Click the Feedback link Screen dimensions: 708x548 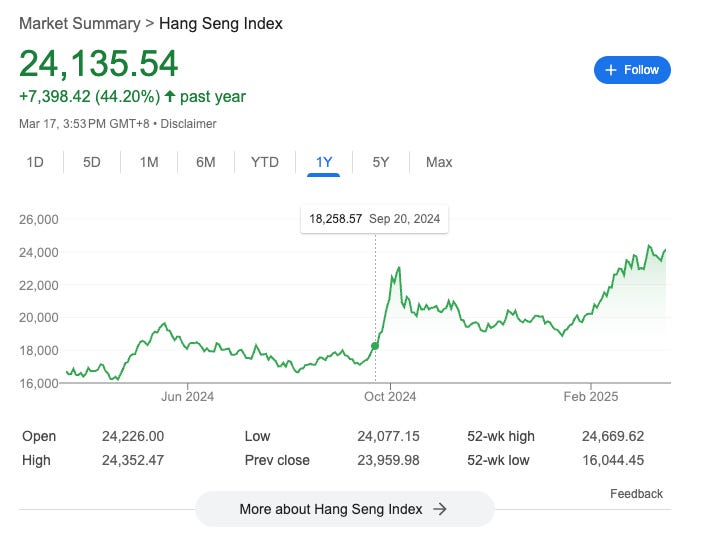[x=636, y=494]
